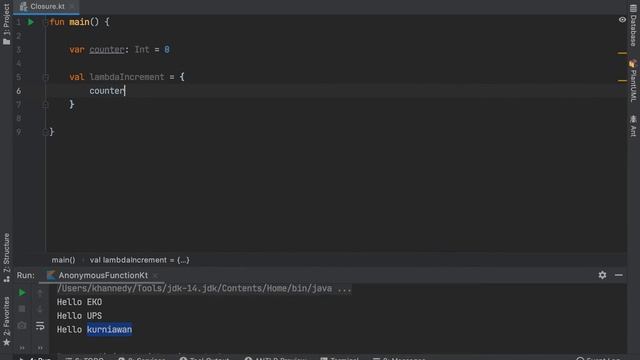Hide the Run panel with minus icon

coord(619,275)
